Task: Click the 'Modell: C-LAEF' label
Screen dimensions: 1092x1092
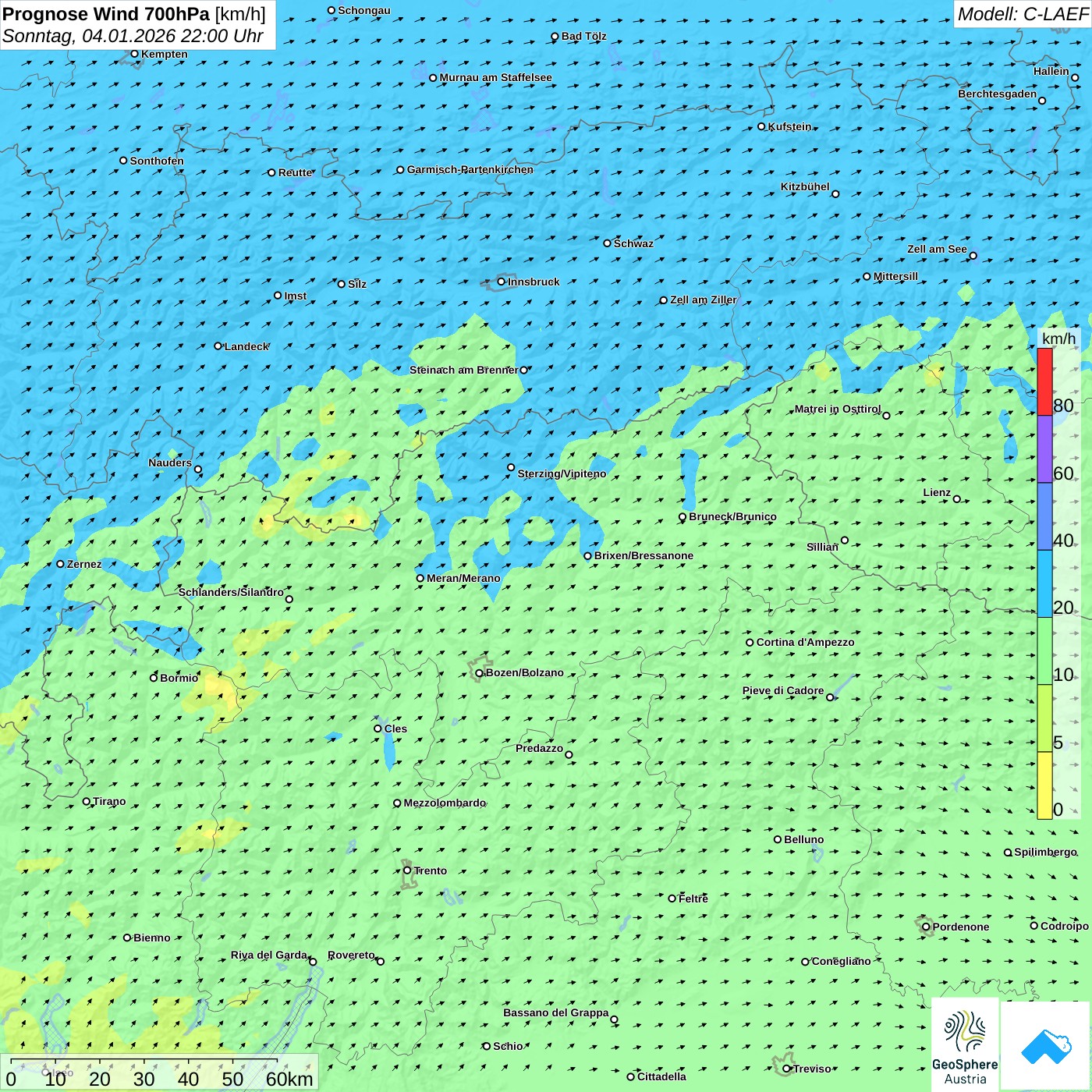Action: pyautogui.click(x=1022, y=14)
